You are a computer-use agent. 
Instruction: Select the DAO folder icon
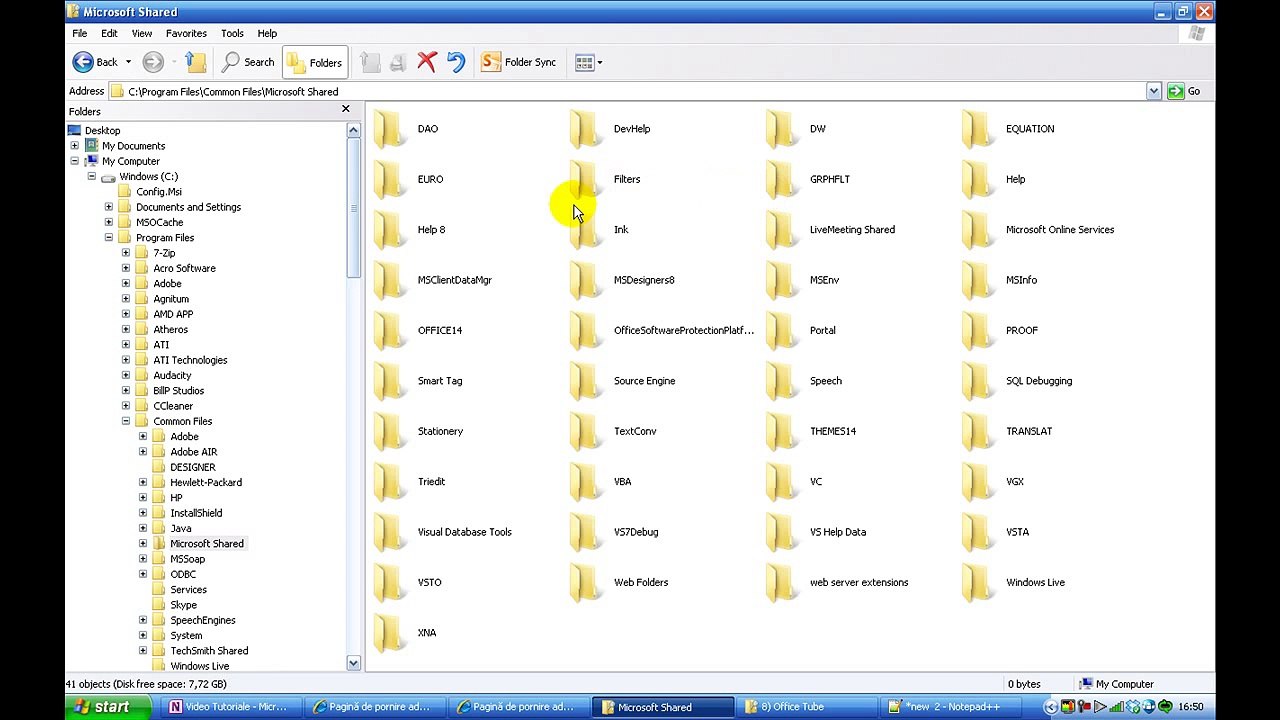coord(390,129)
